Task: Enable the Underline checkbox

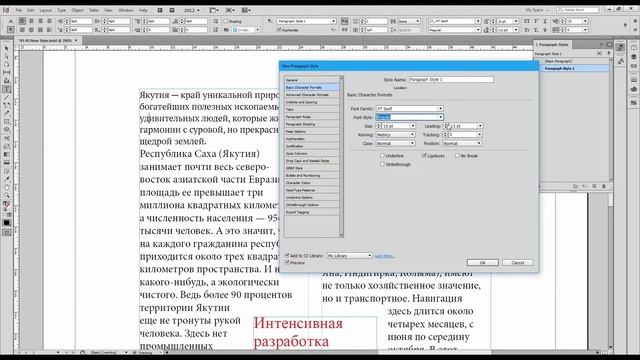Action: [x=382, y=156]
